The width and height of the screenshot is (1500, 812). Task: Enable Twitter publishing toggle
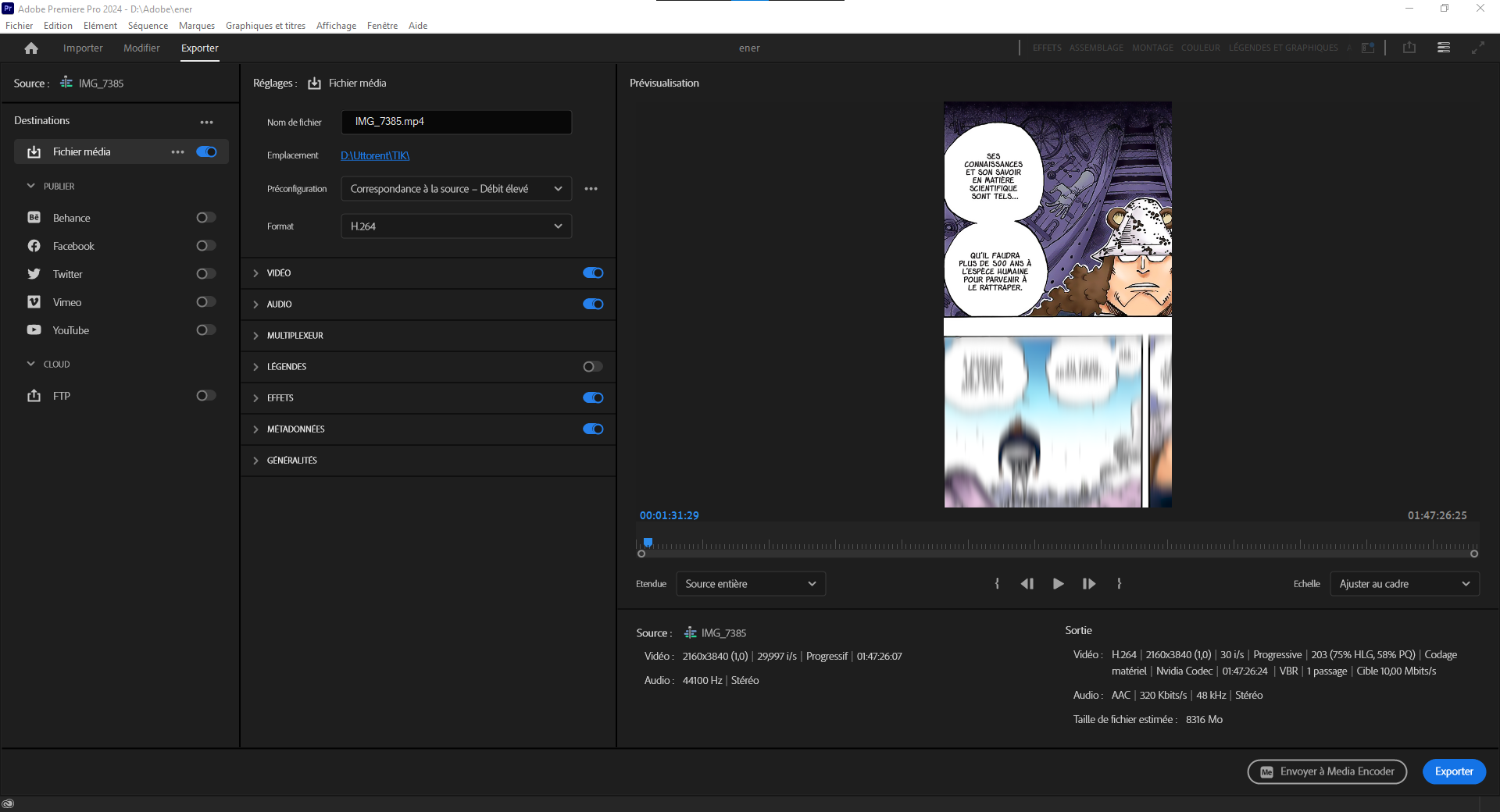pos(206,274)
